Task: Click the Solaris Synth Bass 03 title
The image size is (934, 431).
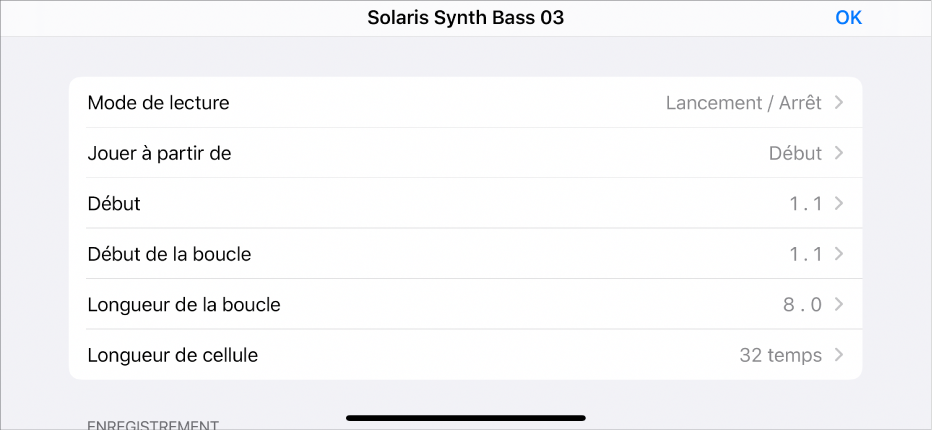Action: click(466, 18)
